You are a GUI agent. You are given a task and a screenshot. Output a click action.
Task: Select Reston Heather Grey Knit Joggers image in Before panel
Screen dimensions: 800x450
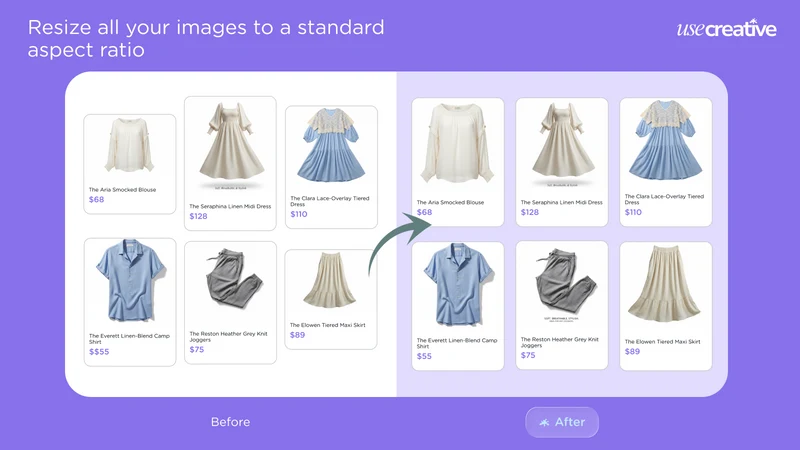coord(234,279)
